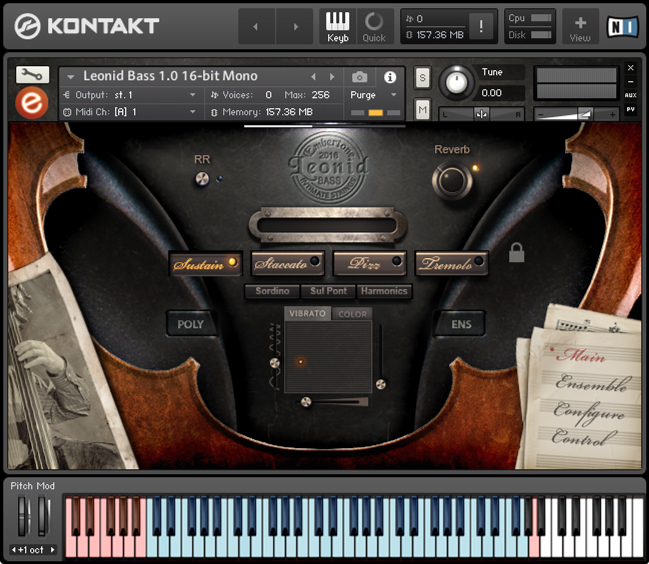Image resolution: width=649 pixels, height=564 pixels.
Task: Enable the Tremolo articulation
Action: [451, 264]
